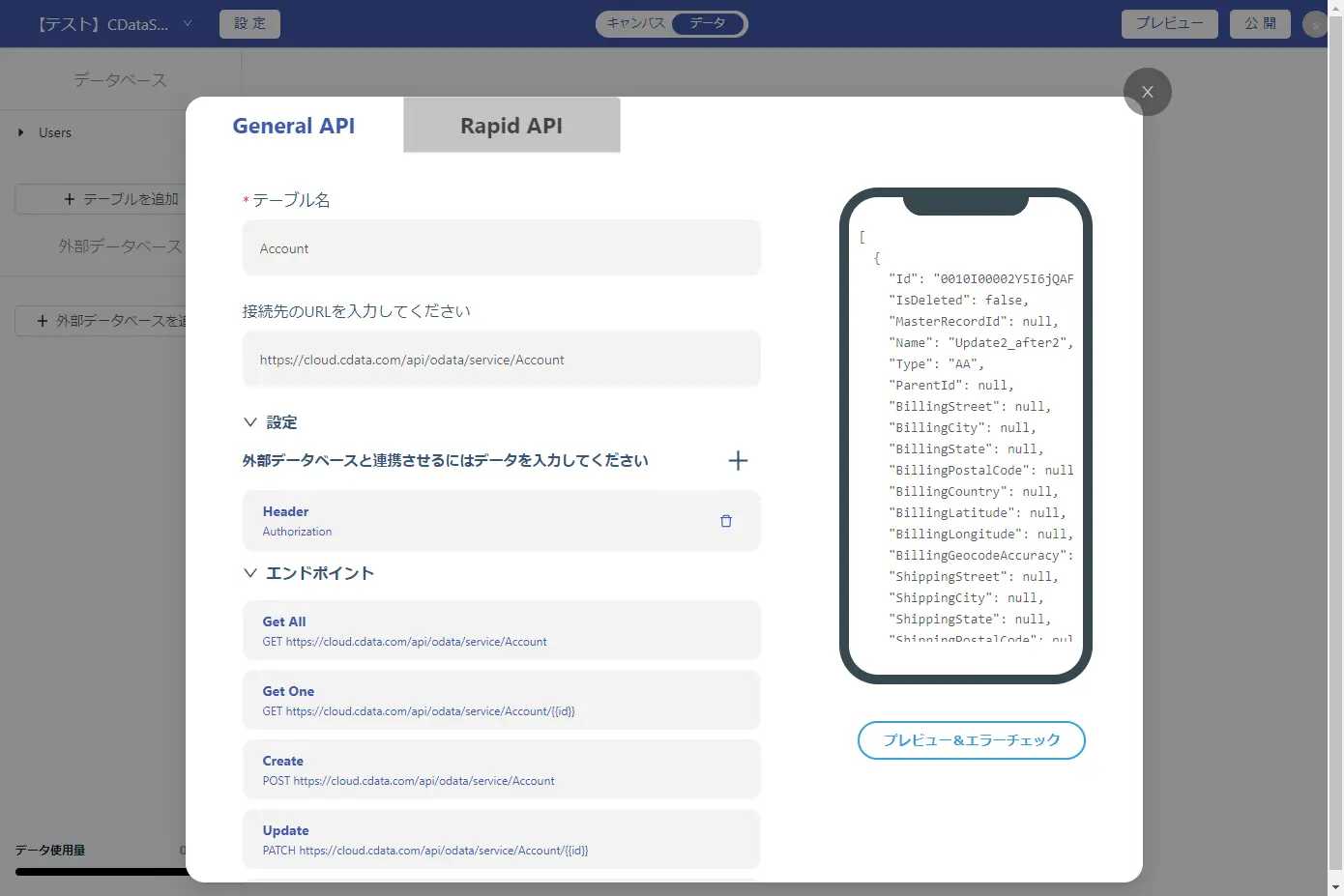Screen dimensions: 1344x896
Task: Select the General API tab
Action: [294, 125]
